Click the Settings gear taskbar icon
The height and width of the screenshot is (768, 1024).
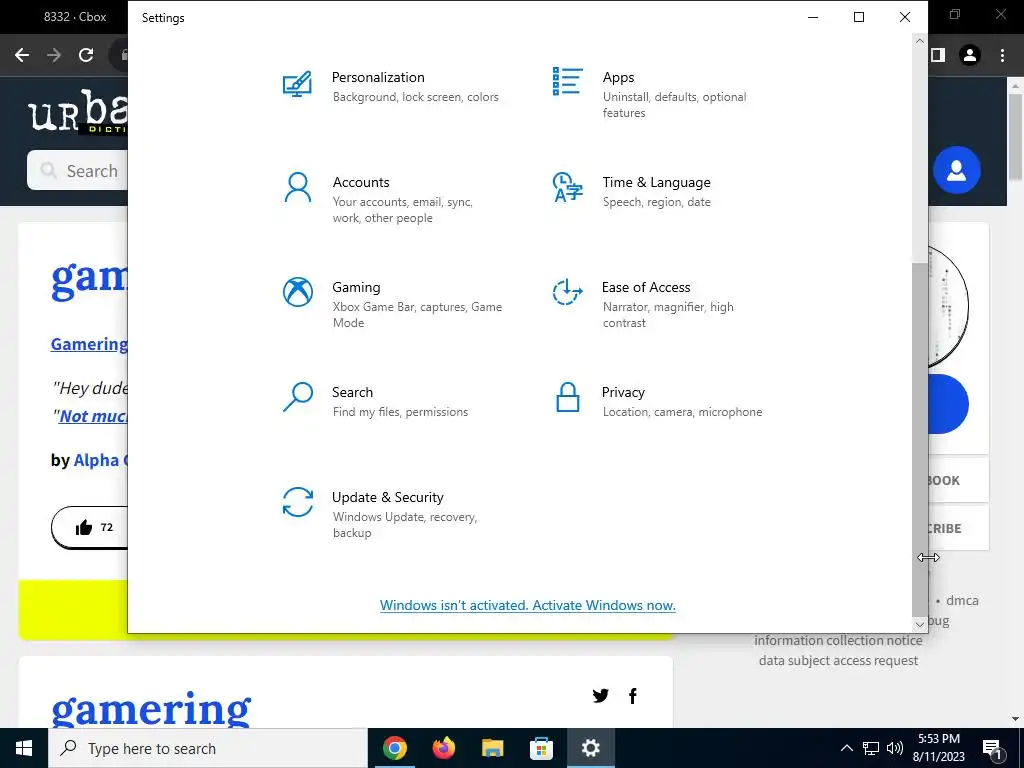pos(590,748)
